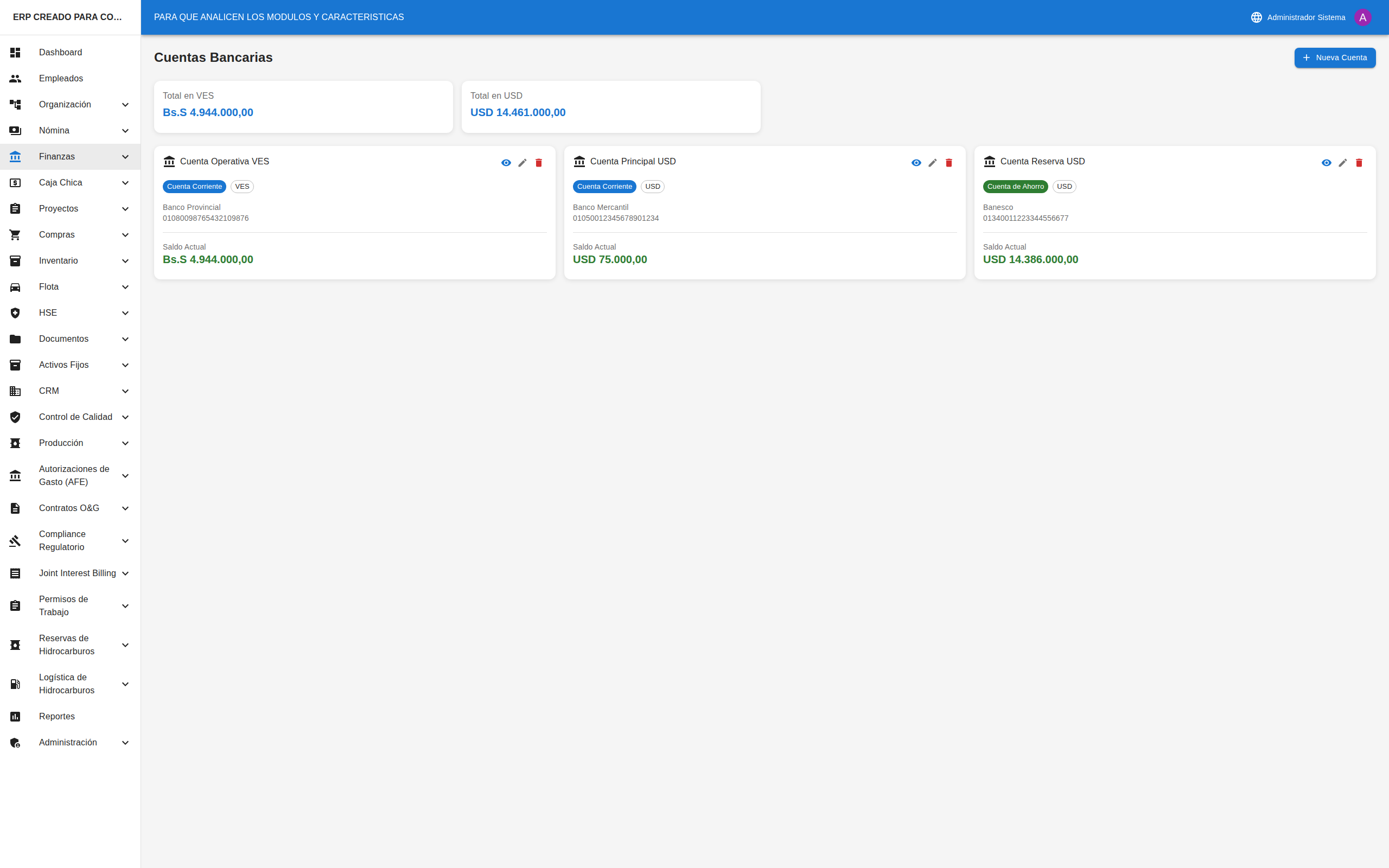This screenshot has height=868, width=1389.
Task: Click the Total en USD summary card
Action: click(611, 107)
